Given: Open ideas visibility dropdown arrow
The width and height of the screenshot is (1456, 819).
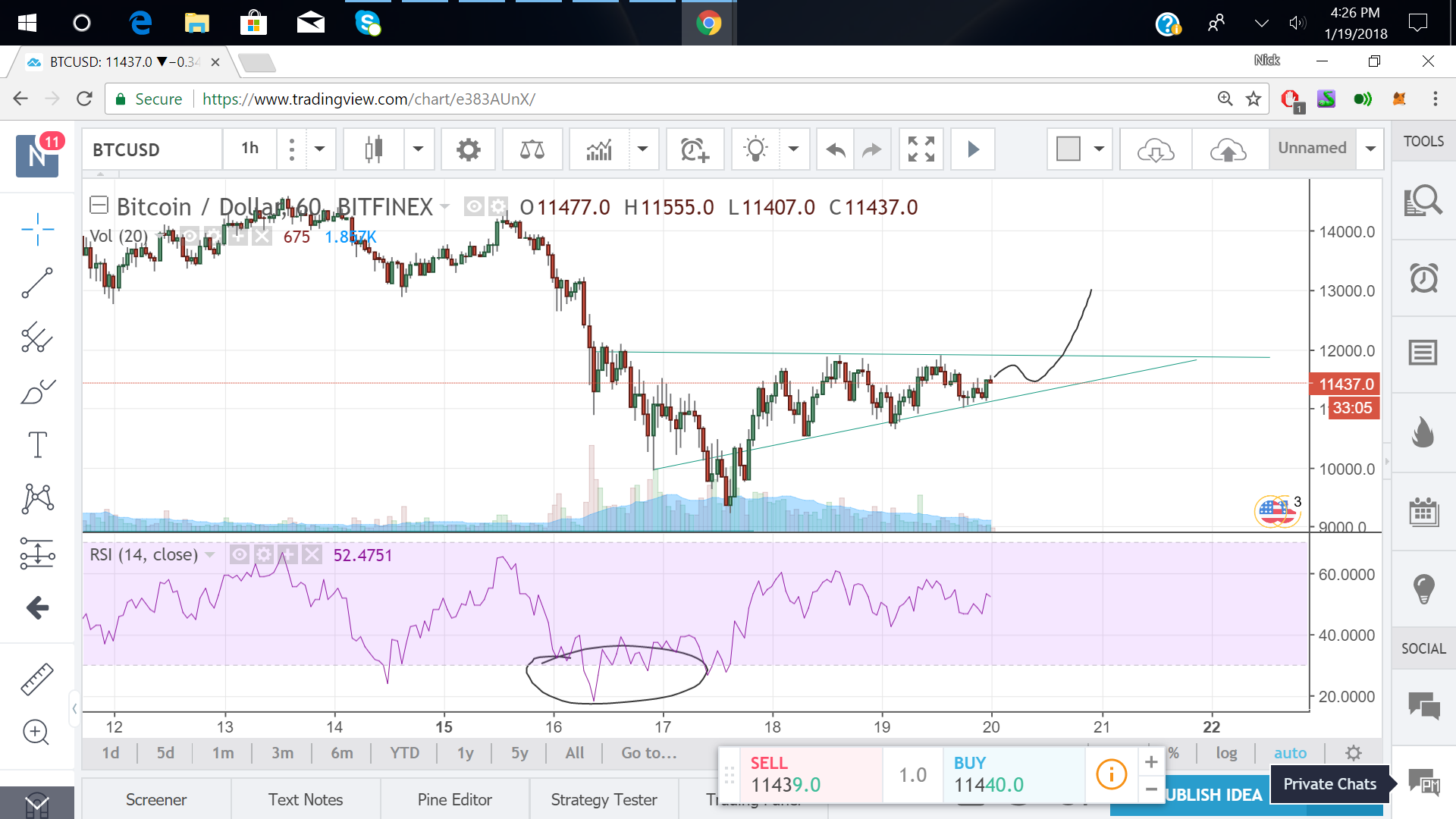Looking at the screenshot, I should coord(793,149).
